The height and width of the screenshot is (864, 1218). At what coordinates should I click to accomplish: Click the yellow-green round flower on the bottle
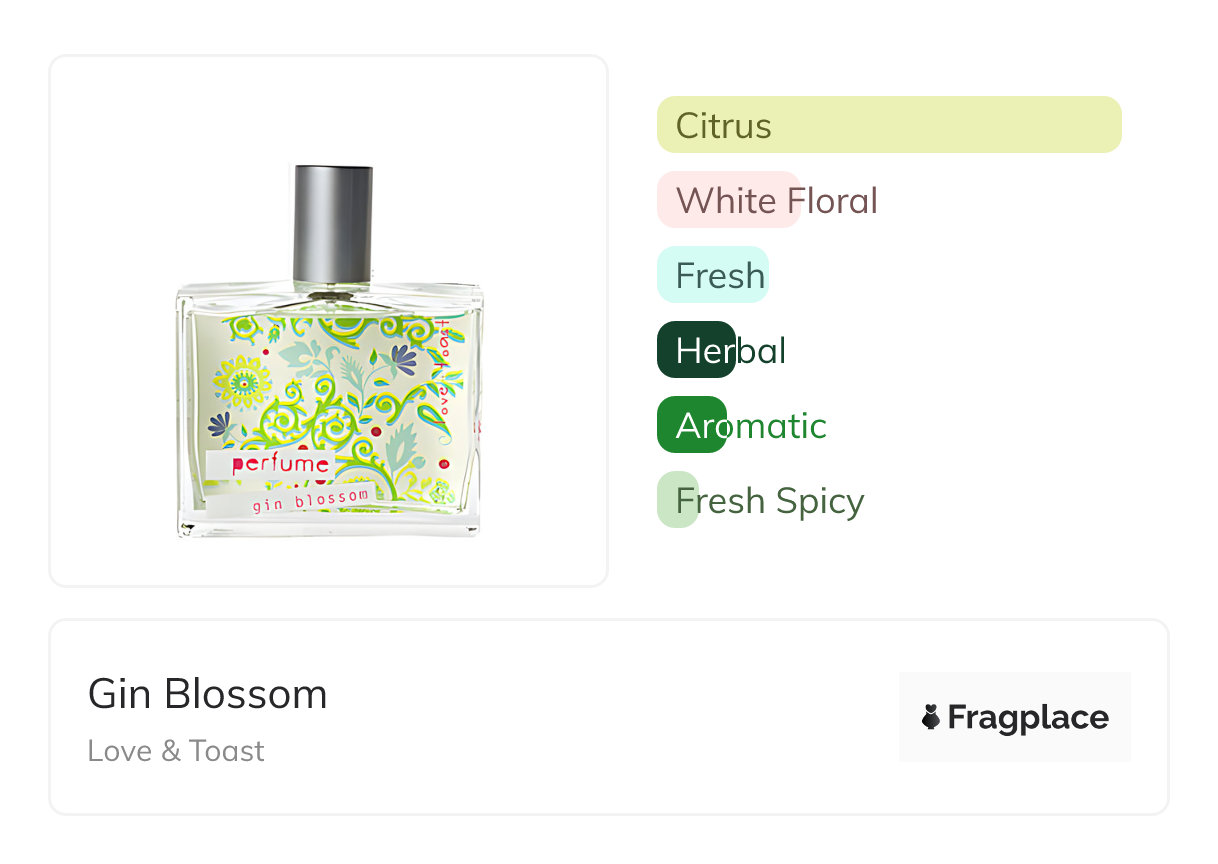243,381
